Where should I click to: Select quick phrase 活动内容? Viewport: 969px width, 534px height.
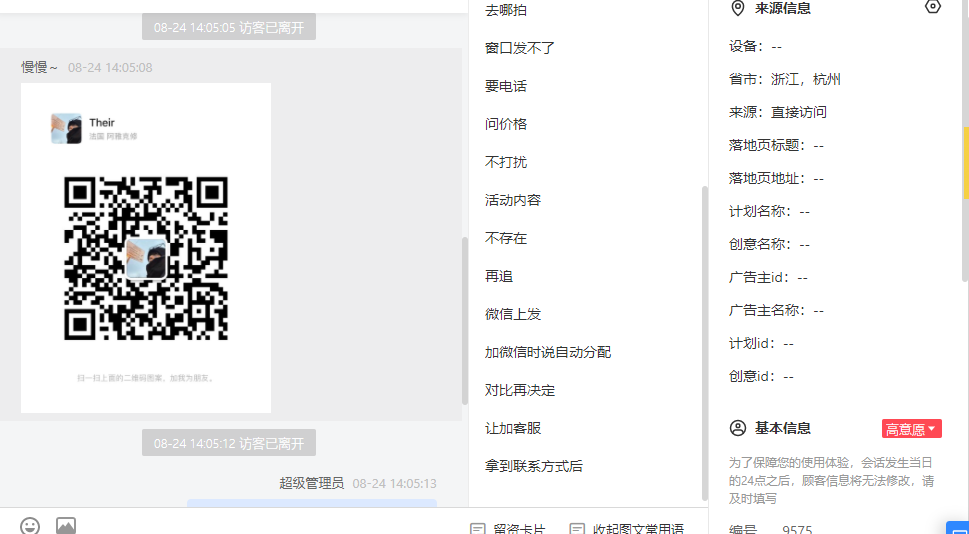(x=513, y=200)
